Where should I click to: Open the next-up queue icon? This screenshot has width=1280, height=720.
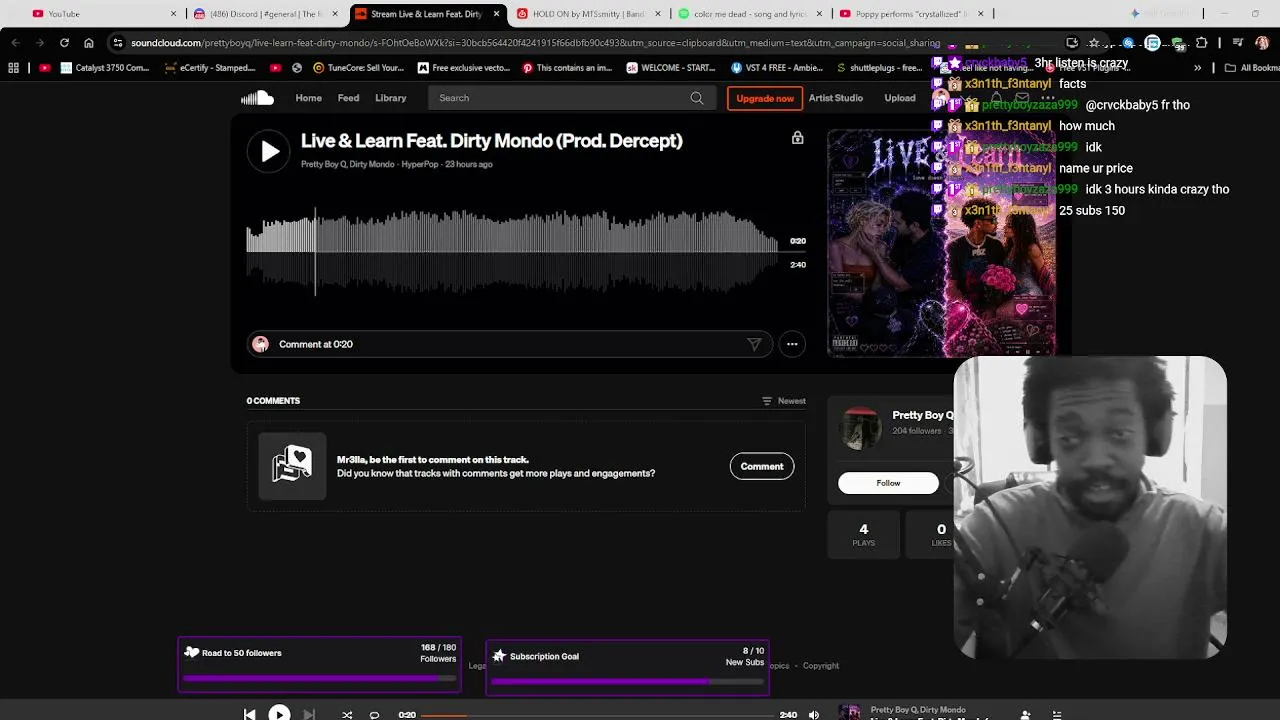pos(1057,715)
